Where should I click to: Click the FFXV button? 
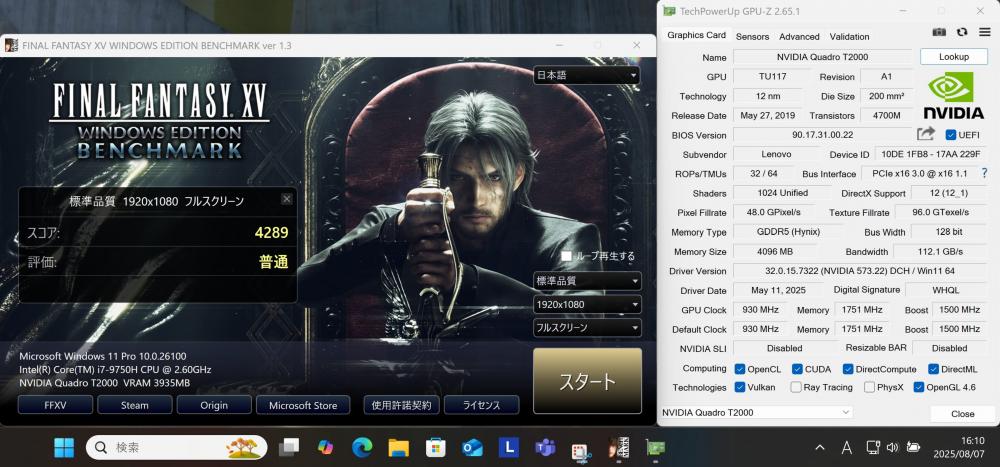click(x=55, y=405)
